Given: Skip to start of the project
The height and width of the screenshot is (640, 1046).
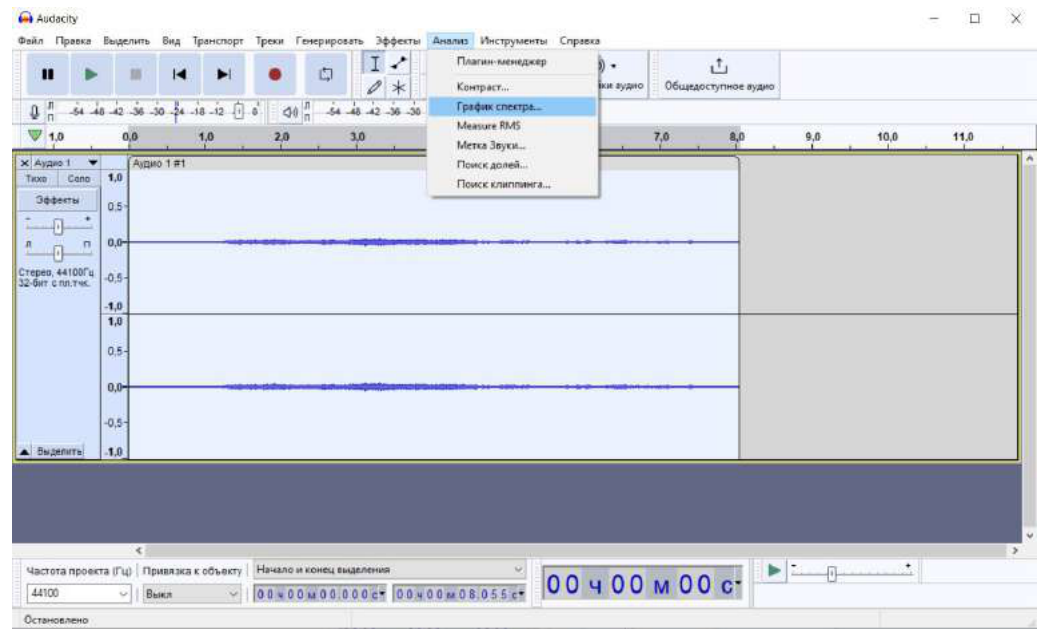Looking at the screenshot, I should (x=179, y=74).
